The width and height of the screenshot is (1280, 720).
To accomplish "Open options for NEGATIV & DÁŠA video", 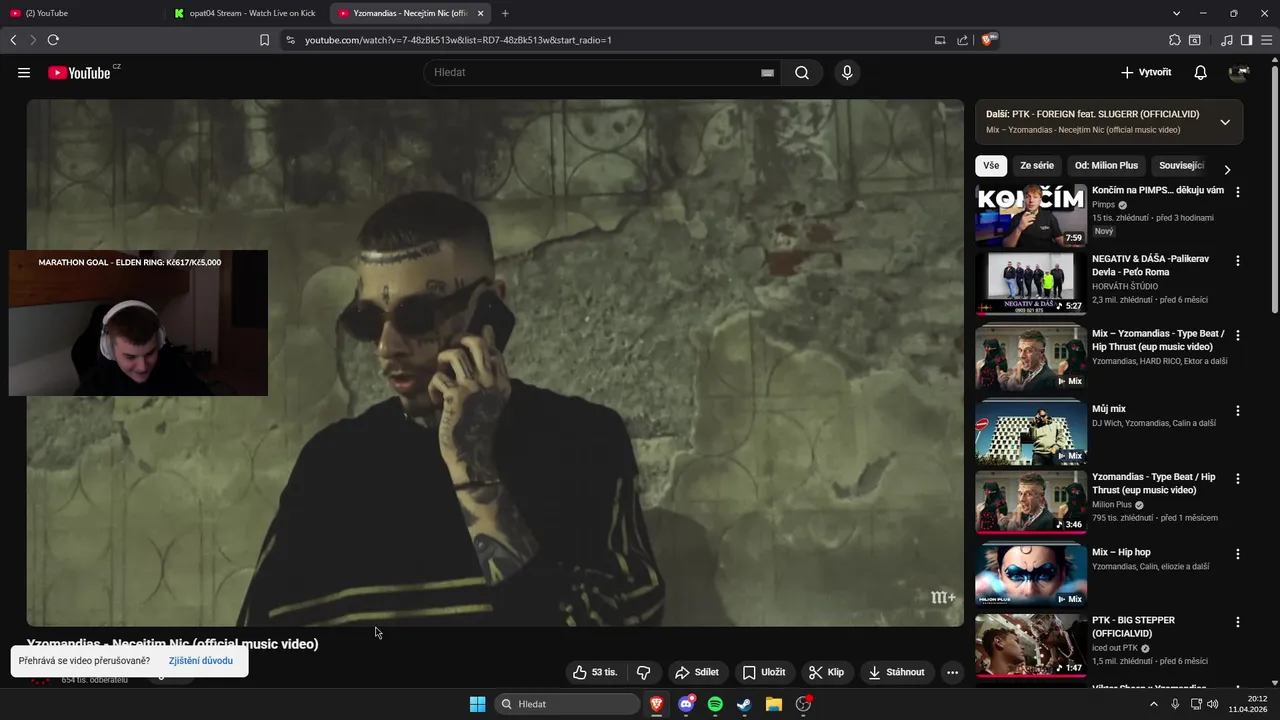I will [1238, 261].
